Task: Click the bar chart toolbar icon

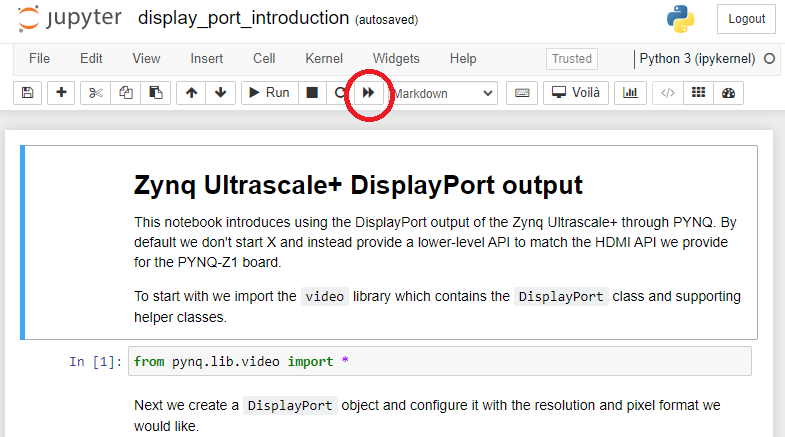Action: coord(630,93)
